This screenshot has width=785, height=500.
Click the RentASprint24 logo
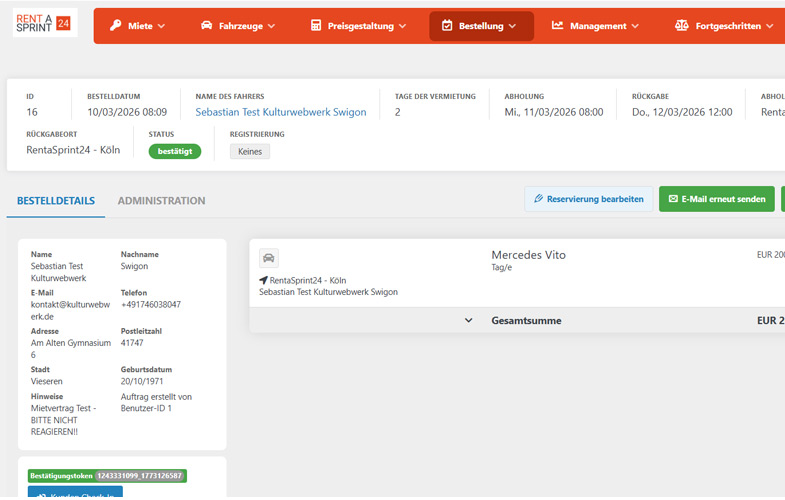coord(45,23)
